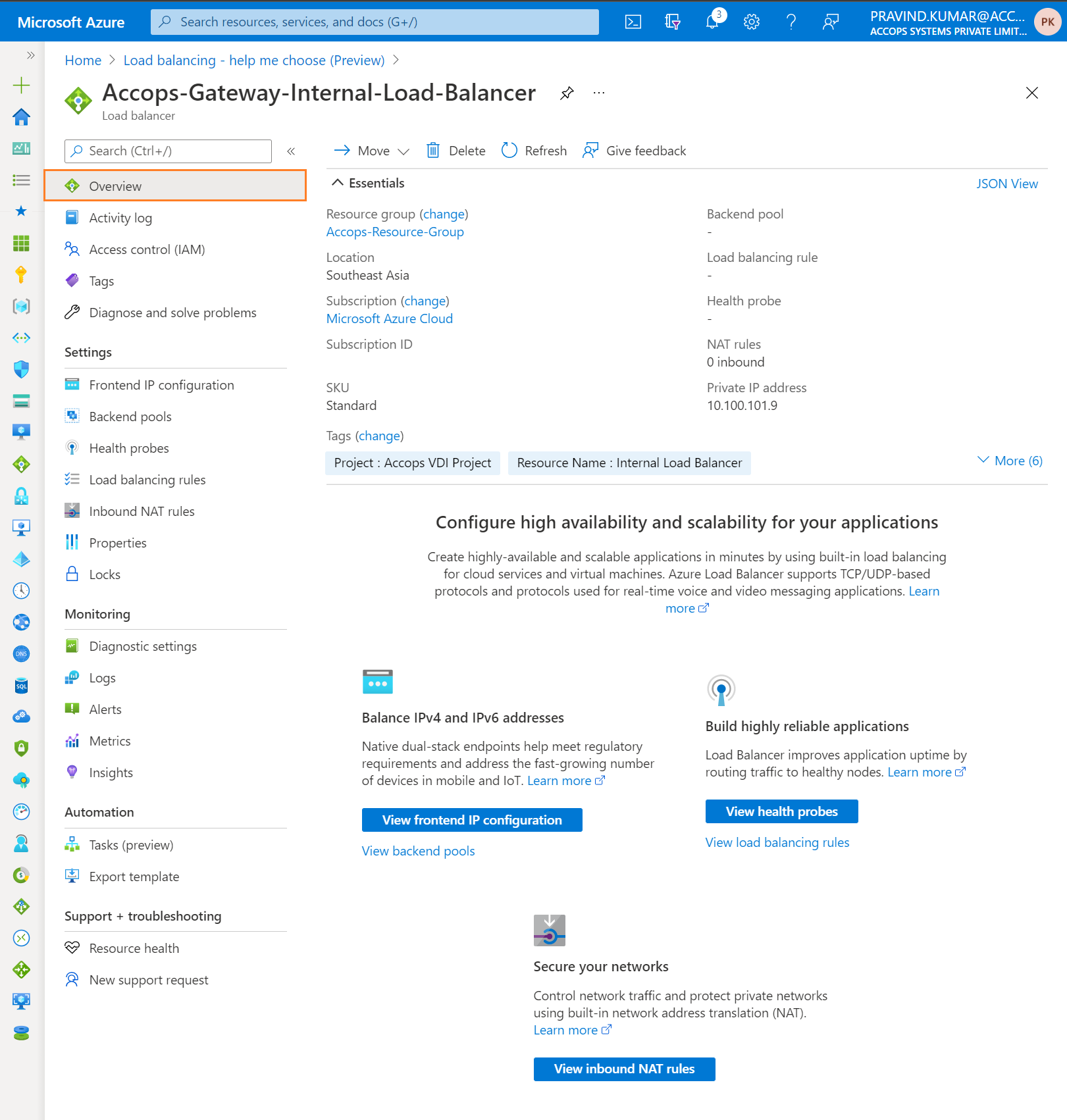This screenshot has height=1120, width=1067.
Task: Focus the global search resources box
Action: tap(375, 22)
